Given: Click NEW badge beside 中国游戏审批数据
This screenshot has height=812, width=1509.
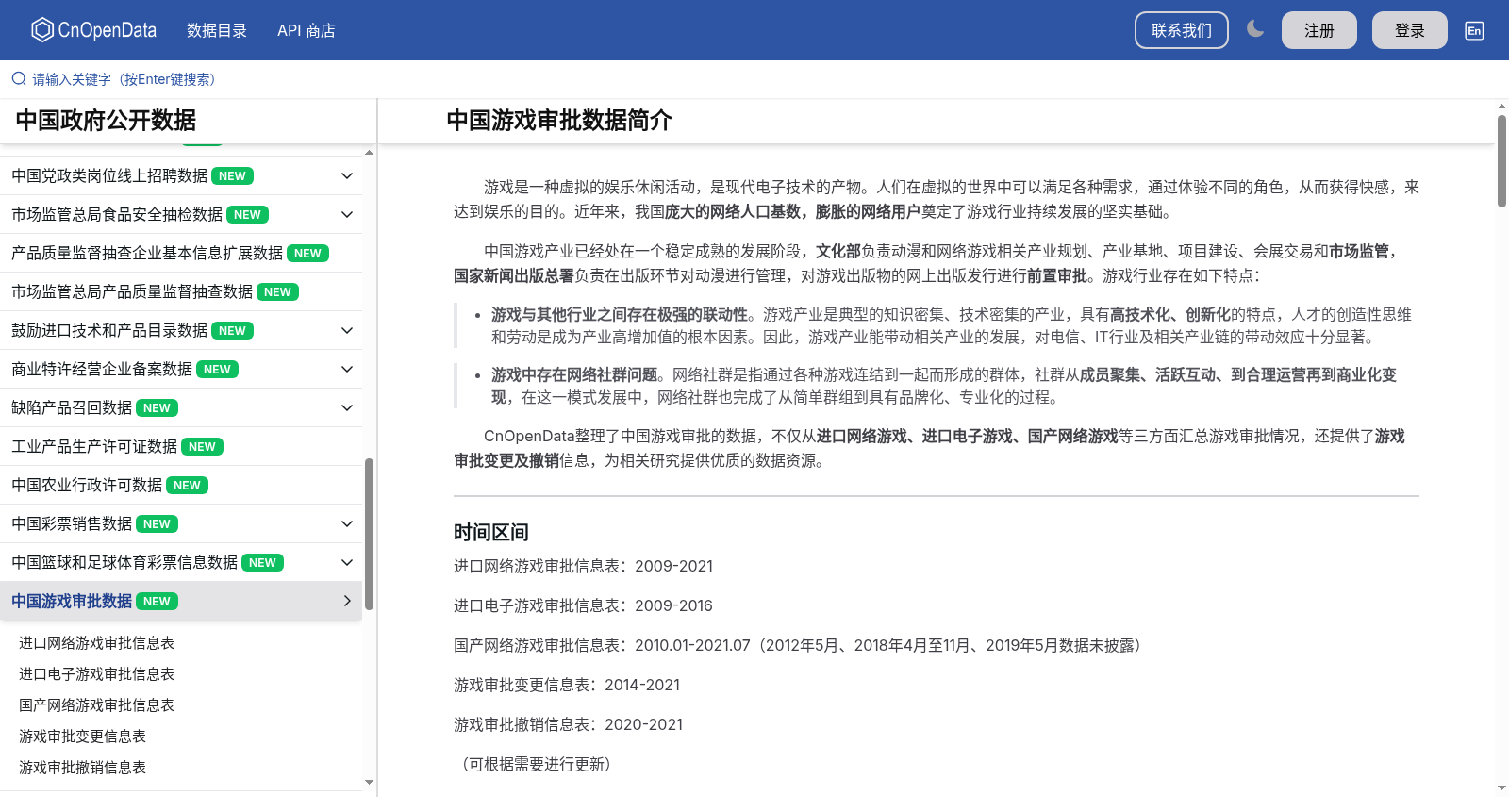Looking at the screenshot, I should click(x=158, y=601).
